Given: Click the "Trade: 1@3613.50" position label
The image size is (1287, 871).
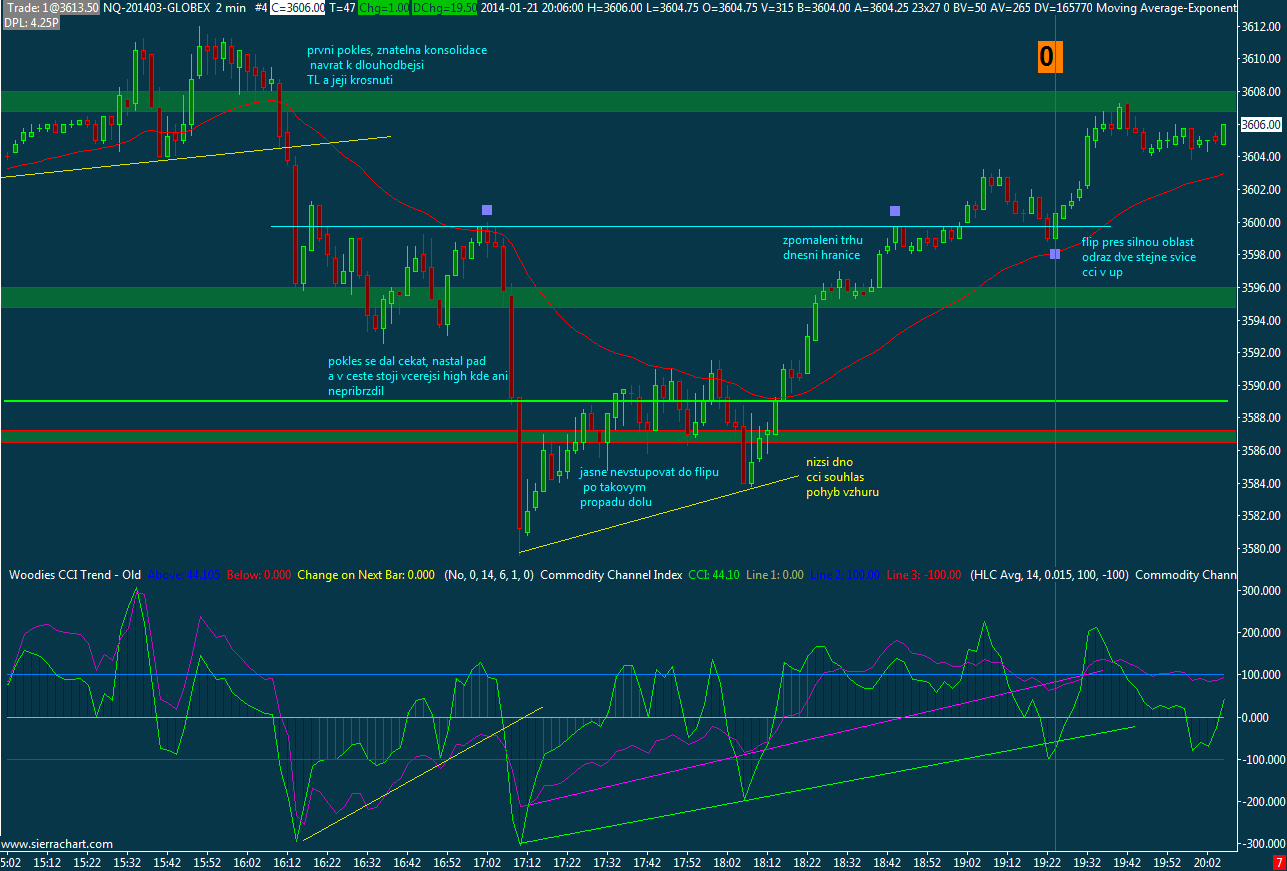Looking at the screenshot, I should click(51, 7).
